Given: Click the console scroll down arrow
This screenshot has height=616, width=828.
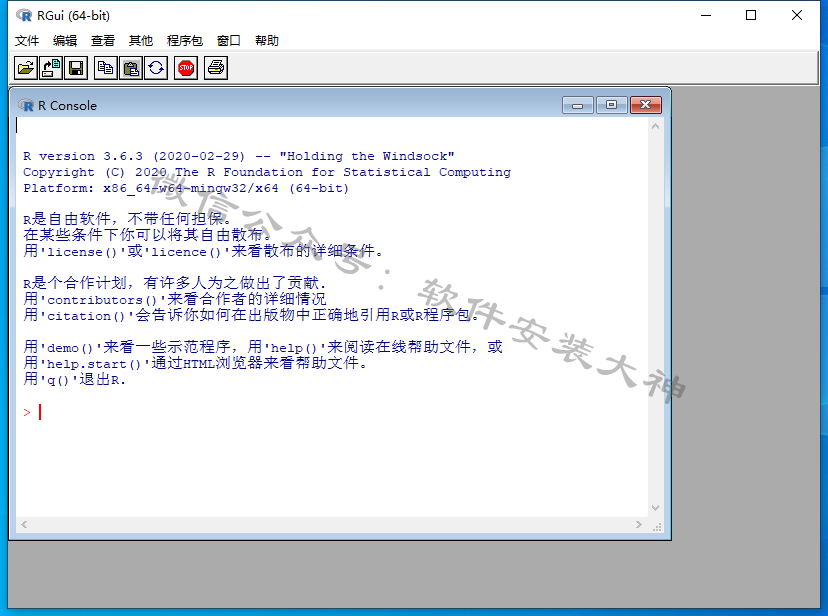Looking at the screenshot, I should tap(655, 508).
